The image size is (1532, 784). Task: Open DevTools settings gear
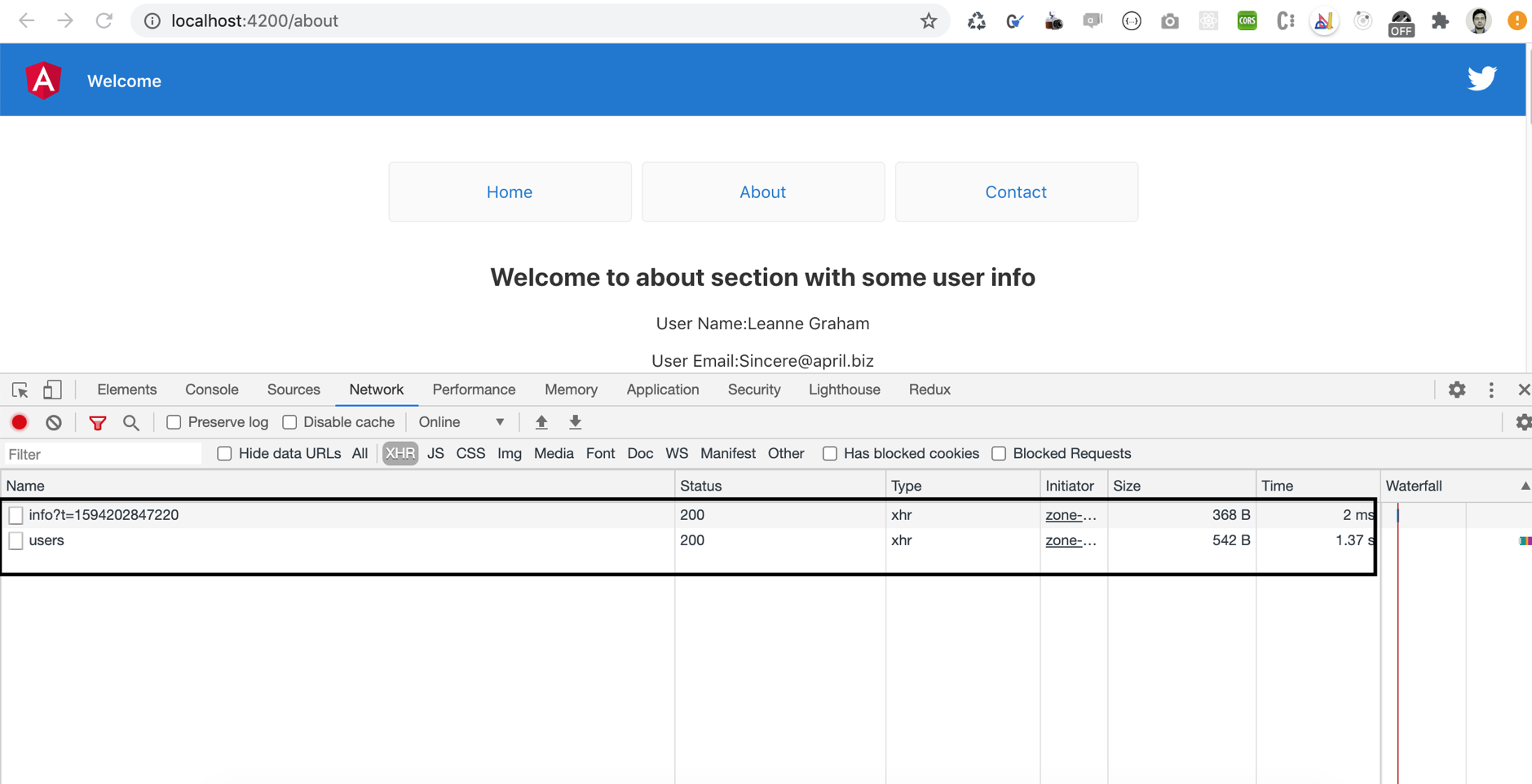(1458, 390)
